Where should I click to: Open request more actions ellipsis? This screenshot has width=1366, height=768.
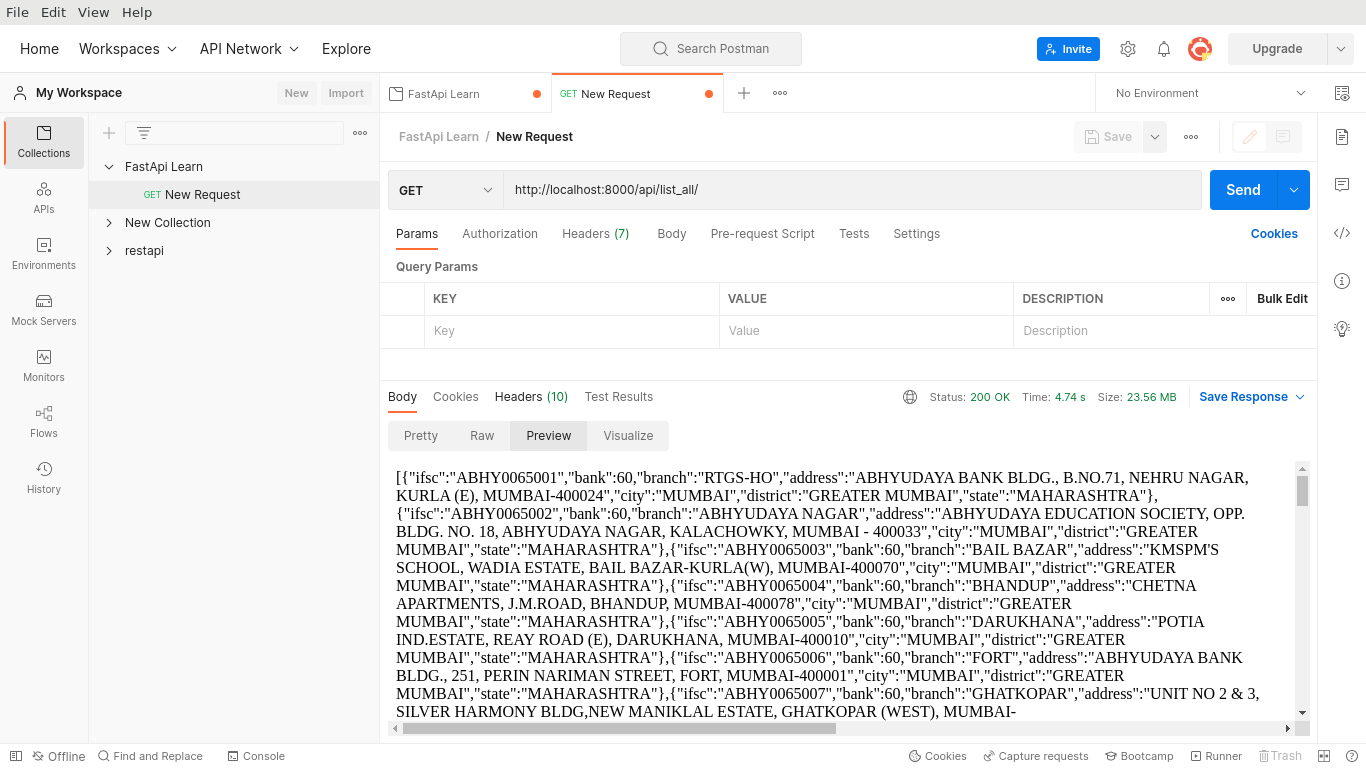pos(1191,137)
